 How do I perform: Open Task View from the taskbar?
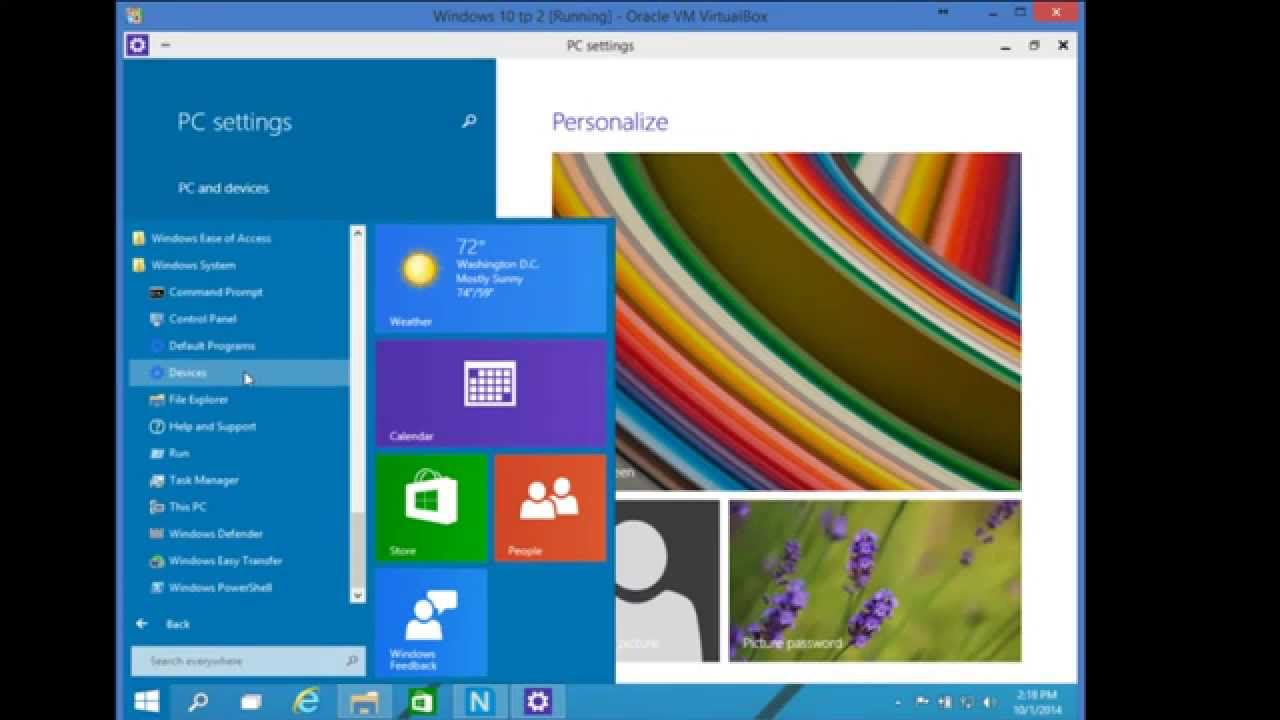(x=251, y=702)
